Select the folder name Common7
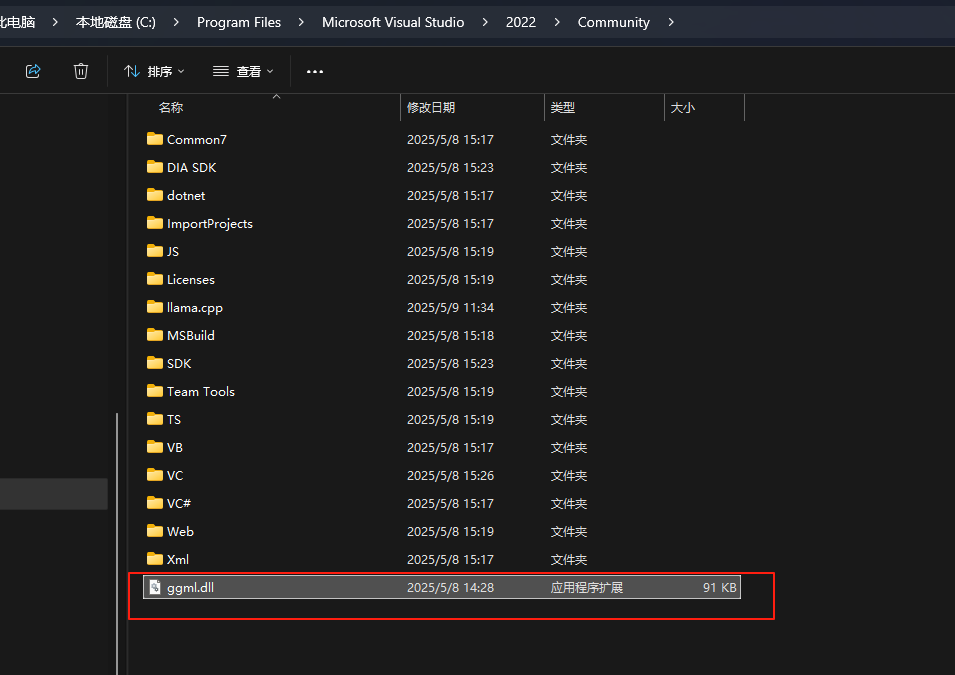This screenshot has width=955, height=675. point(197,140)
